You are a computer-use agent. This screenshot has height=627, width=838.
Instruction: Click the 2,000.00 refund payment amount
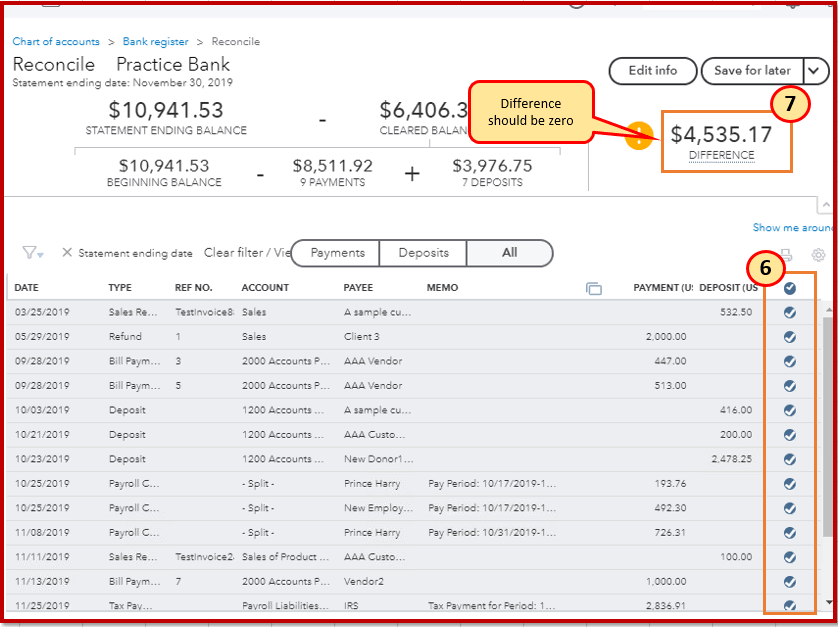[666, 337]
